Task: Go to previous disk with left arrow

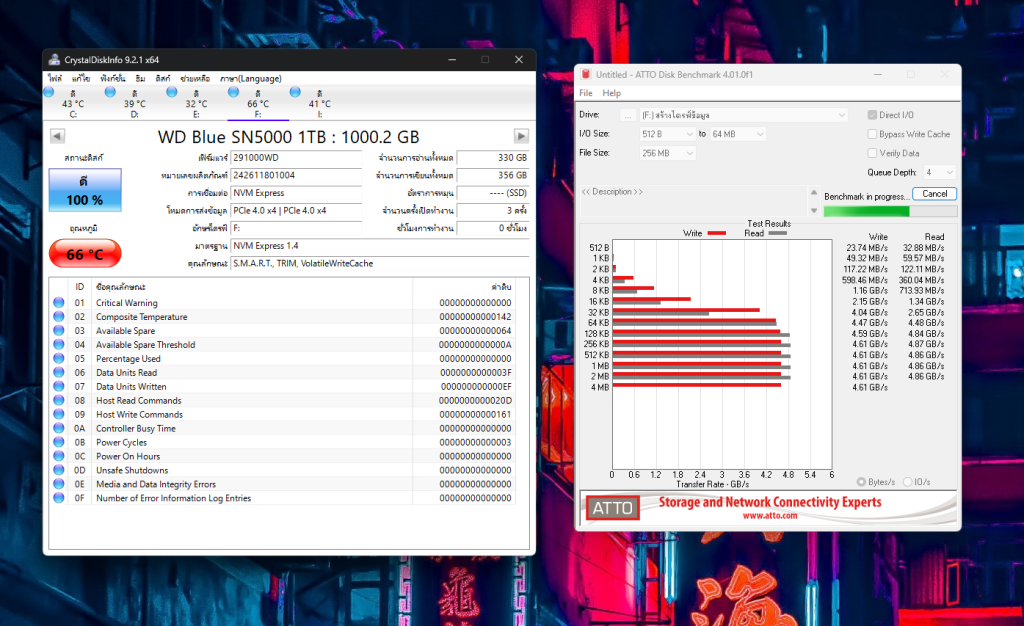Action: [57, 136]
